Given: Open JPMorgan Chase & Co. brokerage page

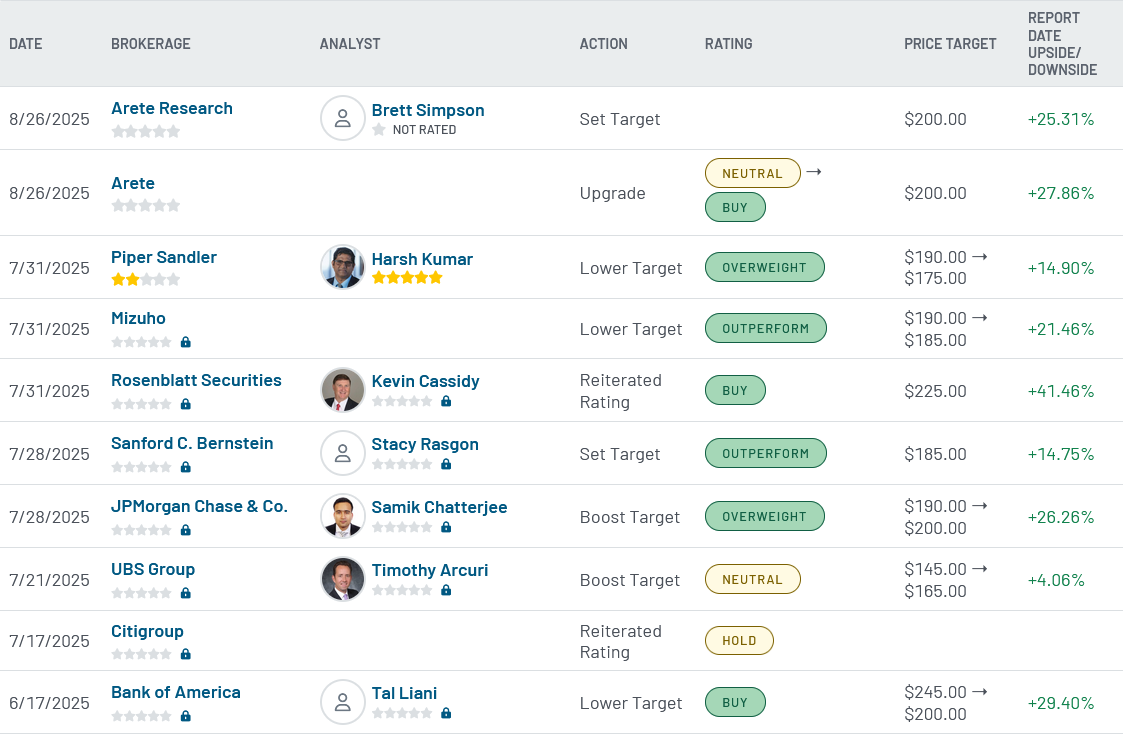Looking at the screenshot, I should [199, 506].
